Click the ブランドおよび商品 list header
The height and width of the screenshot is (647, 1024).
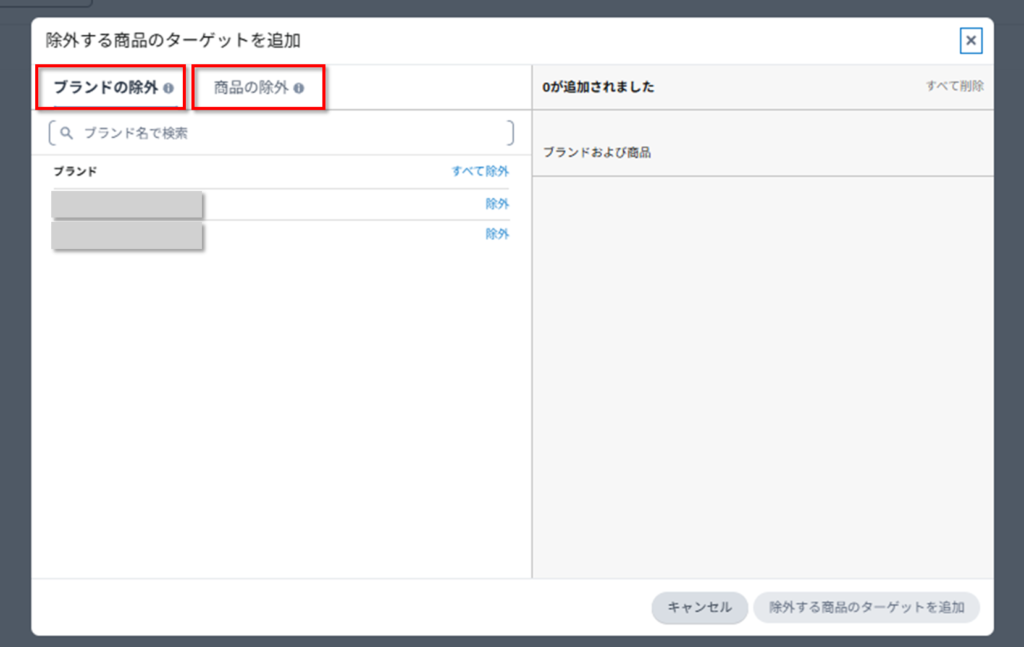click(597, 153)
